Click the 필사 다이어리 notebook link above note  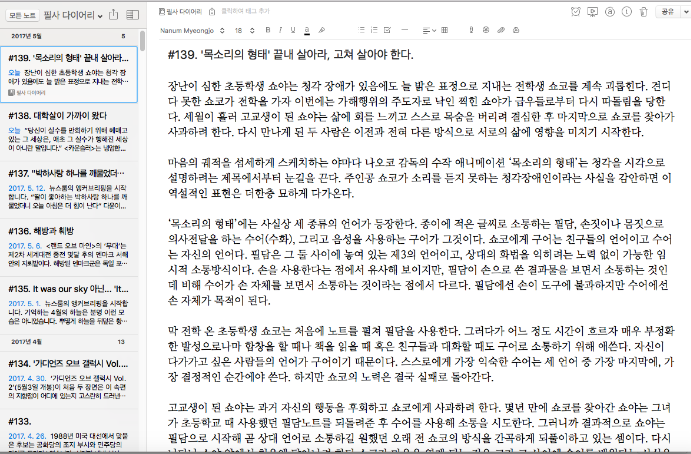180,11
